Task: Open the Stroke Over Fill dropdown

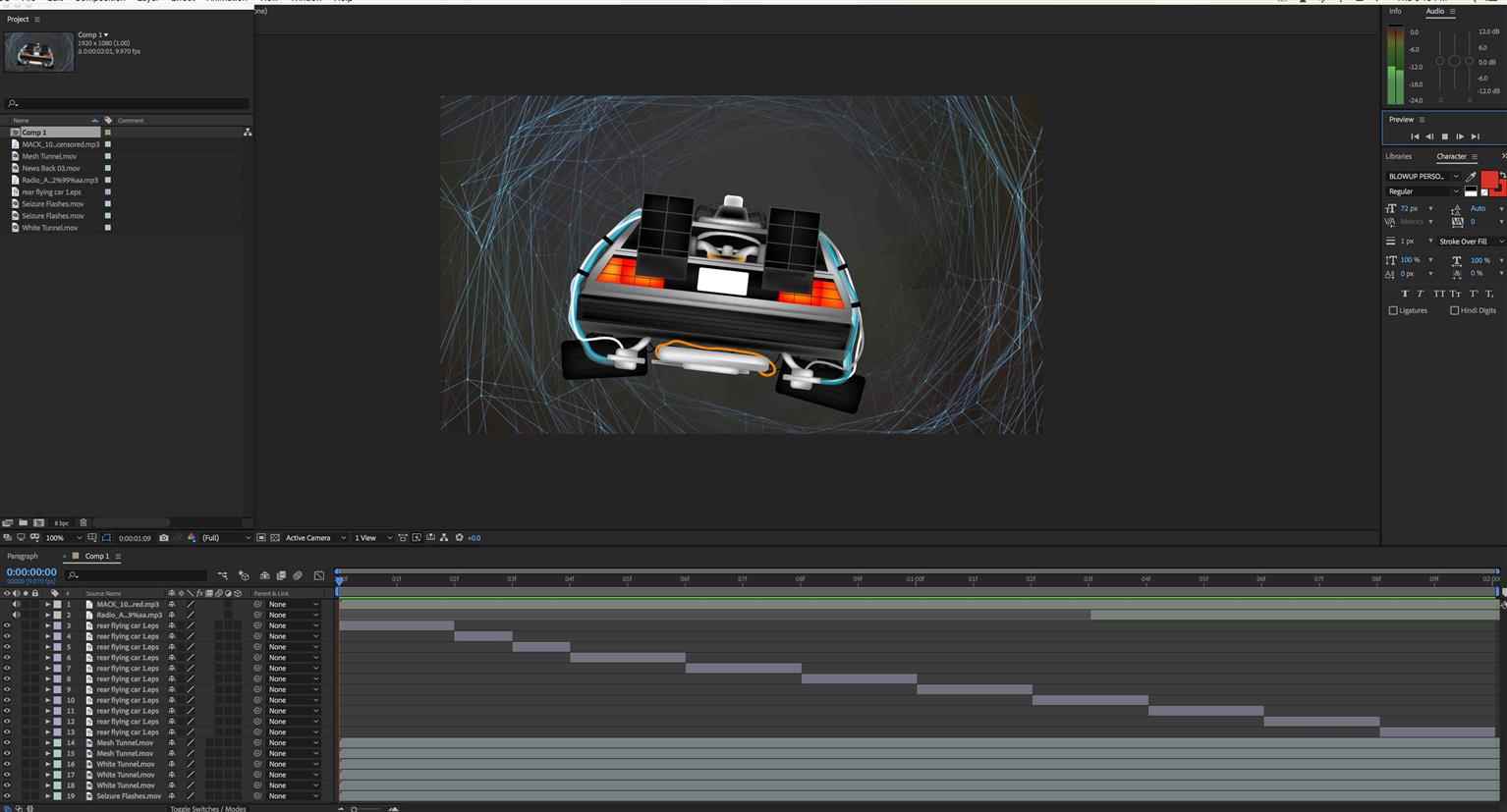Action: pyautogui.click(x=1471, y=242)
